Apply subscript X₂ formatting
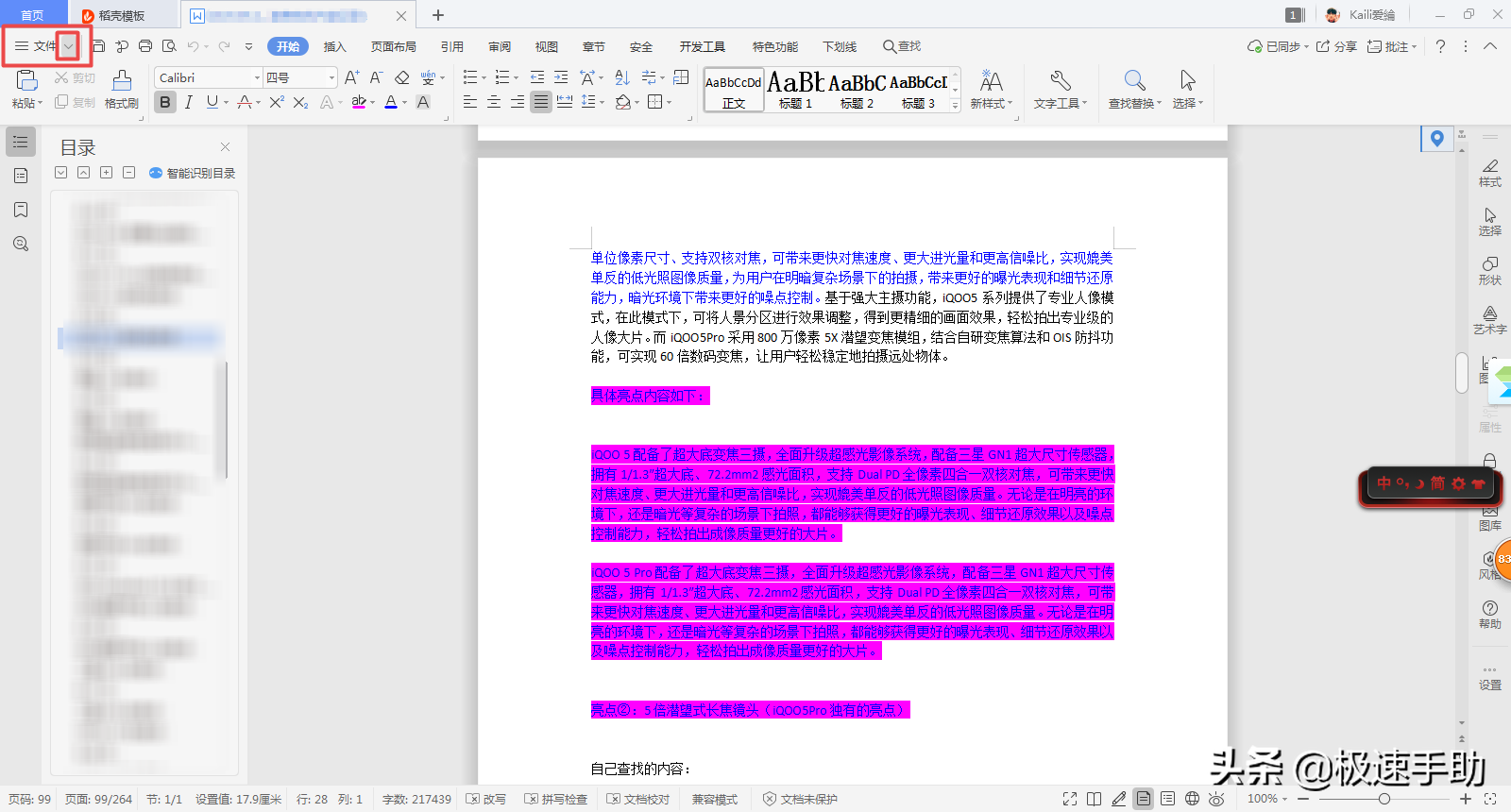Image resolution: width=1511 pixels, height=812 pixels. (300, 102)
